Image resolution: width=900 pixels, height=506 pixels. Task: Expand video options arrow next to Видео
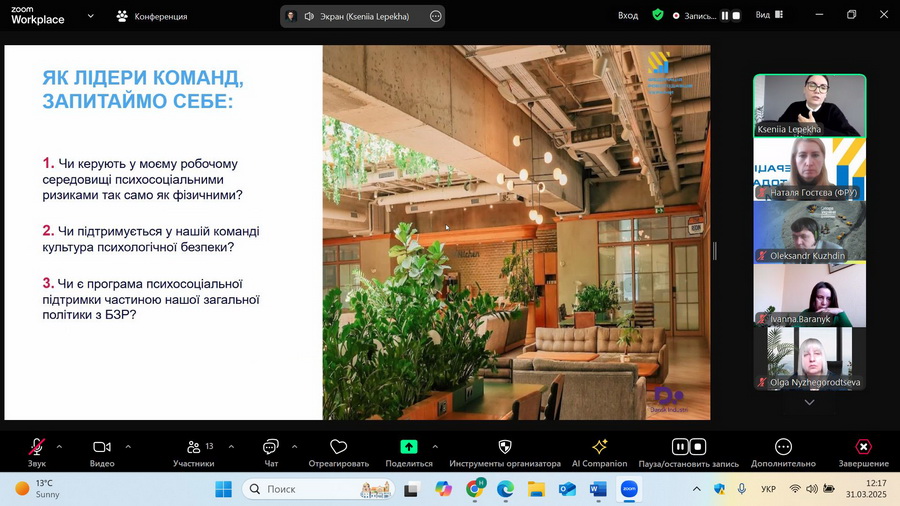point(128,446)
